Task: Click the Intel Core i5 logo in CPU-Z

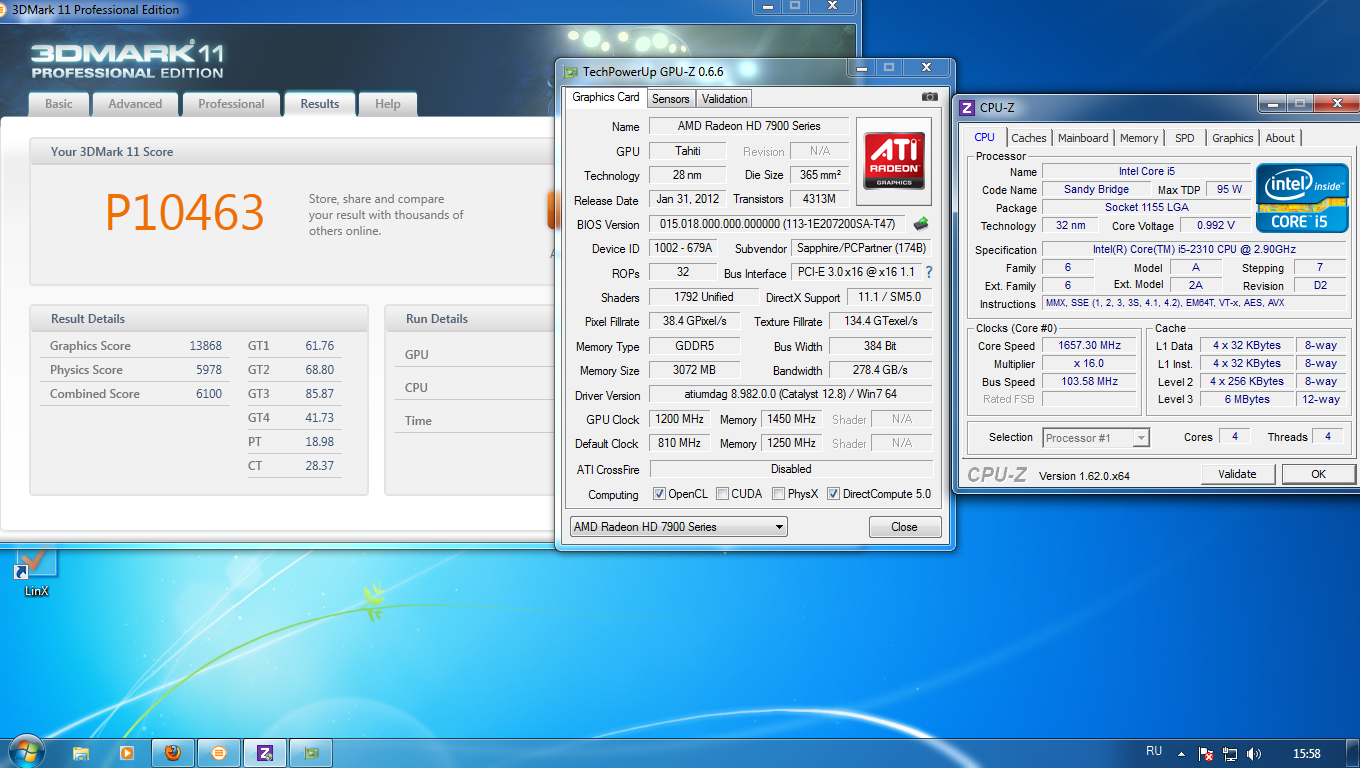Action: point(1302,198)
